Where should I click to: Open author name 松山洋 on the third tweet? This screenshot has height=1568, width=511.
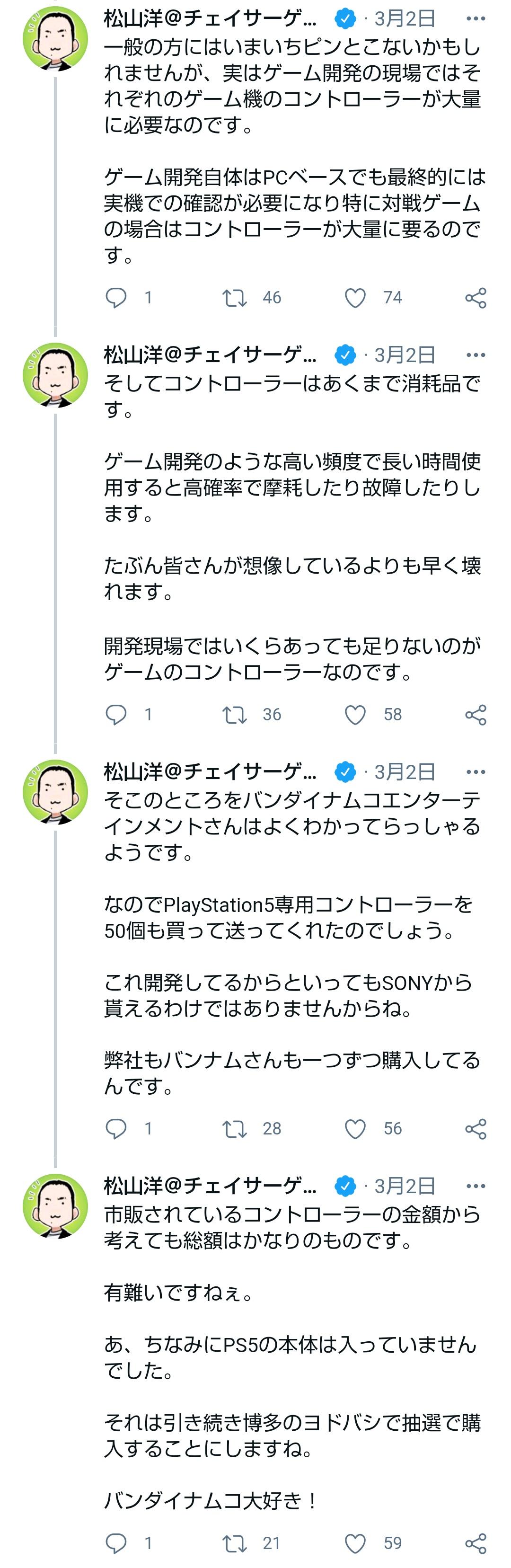click(210, 772)
